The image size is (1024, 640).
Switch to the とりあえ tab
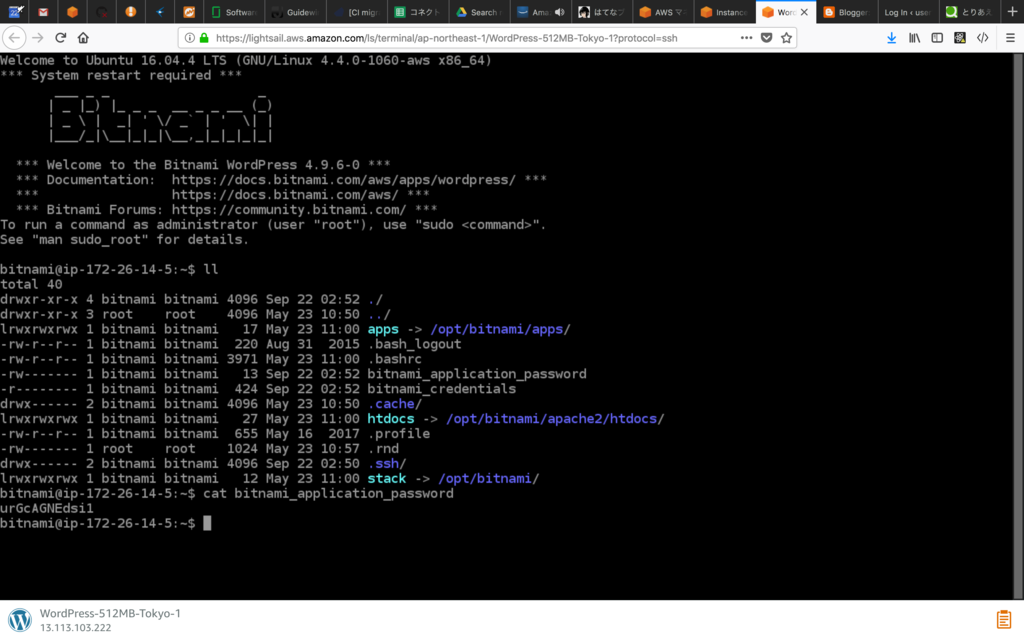[x=968, y=12]
